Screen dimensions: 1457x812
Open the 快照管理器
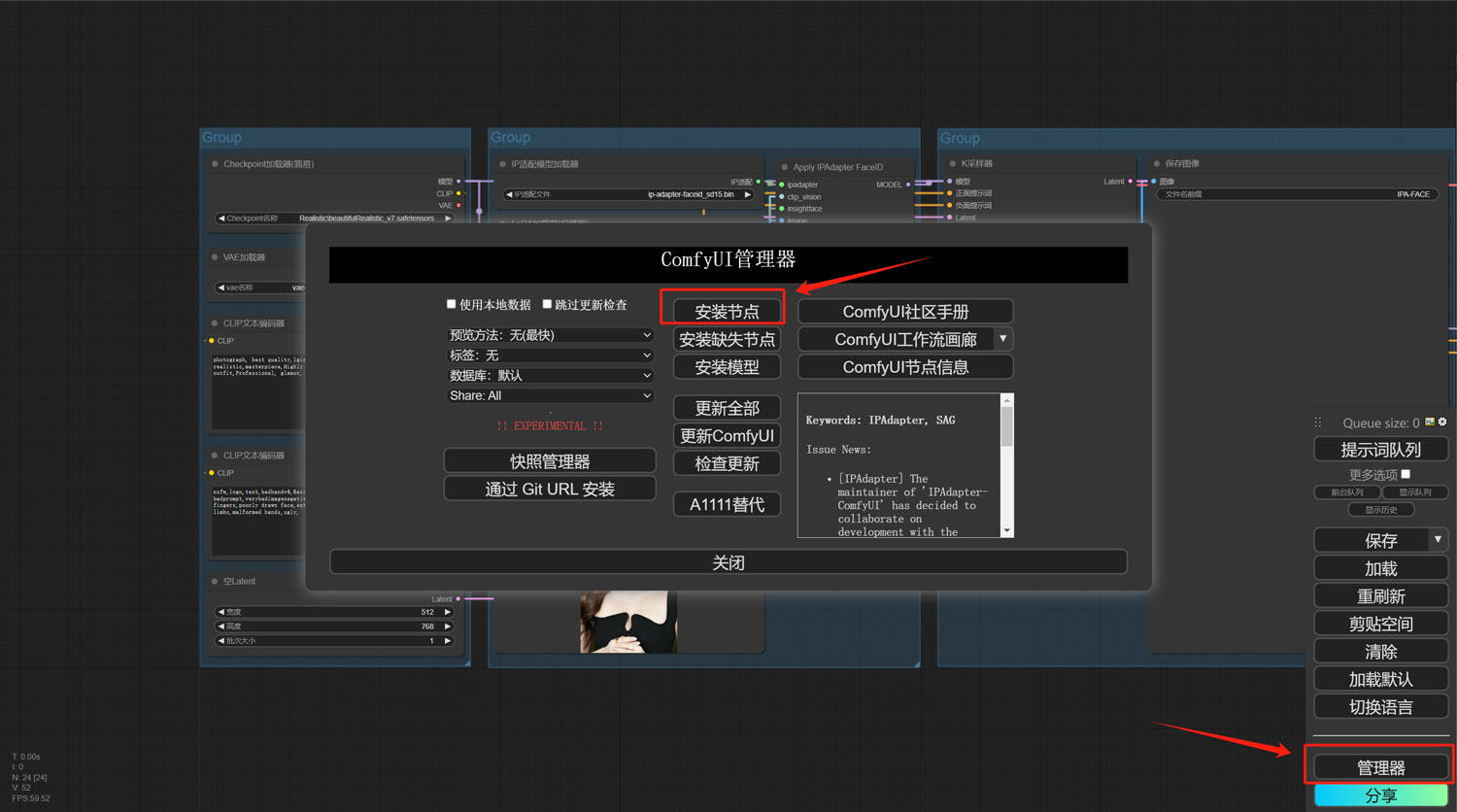[550, 460]
